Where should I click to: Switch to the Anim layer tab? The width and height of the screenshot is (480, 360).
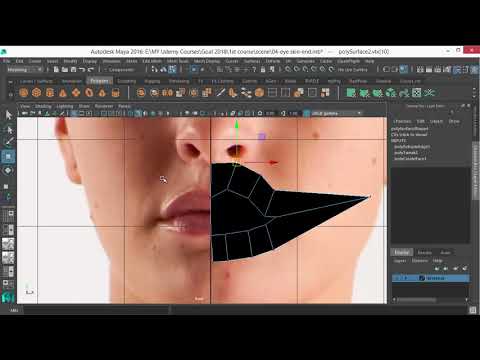click(445, 252)
